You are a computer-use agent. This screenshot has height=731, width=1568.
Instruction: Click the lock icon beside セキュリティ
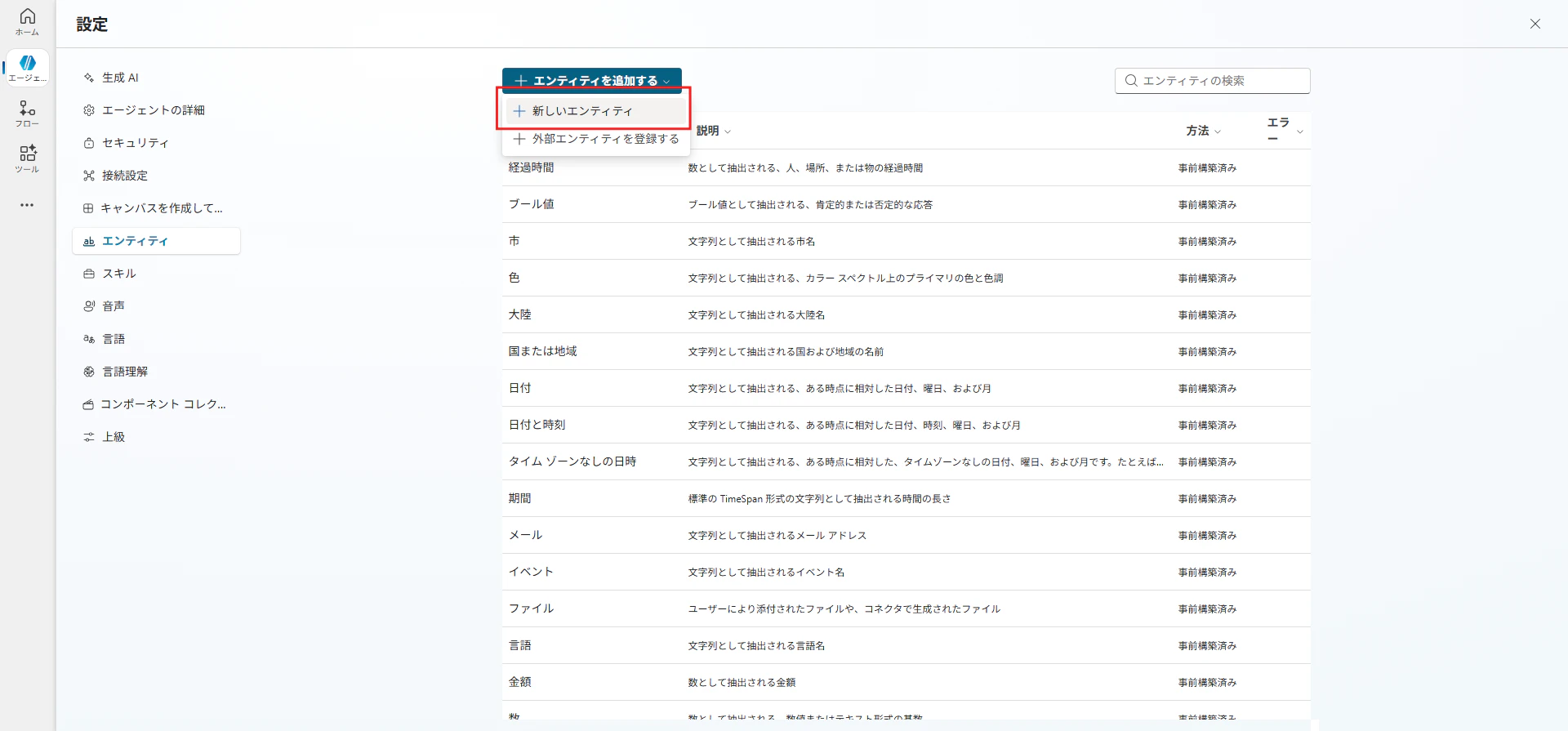tap(89, 143)
